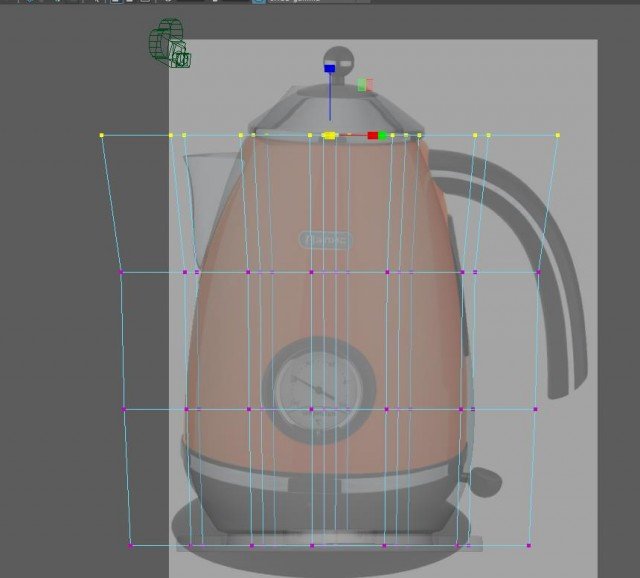Click the green Y-axis gizmo handle
640x578 pixels.
coord(383,135)
